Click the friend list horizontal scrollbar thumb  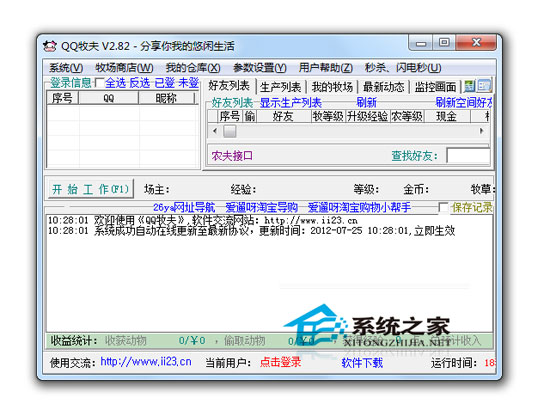(x=230, y=131)
